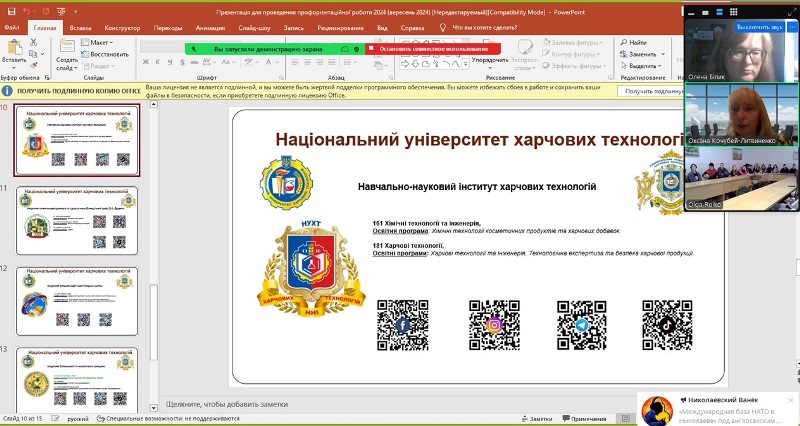Click the Создать слайд icon
Image resolution: width=800 pixels, height=426 pixels.
(x=67, y=49)
